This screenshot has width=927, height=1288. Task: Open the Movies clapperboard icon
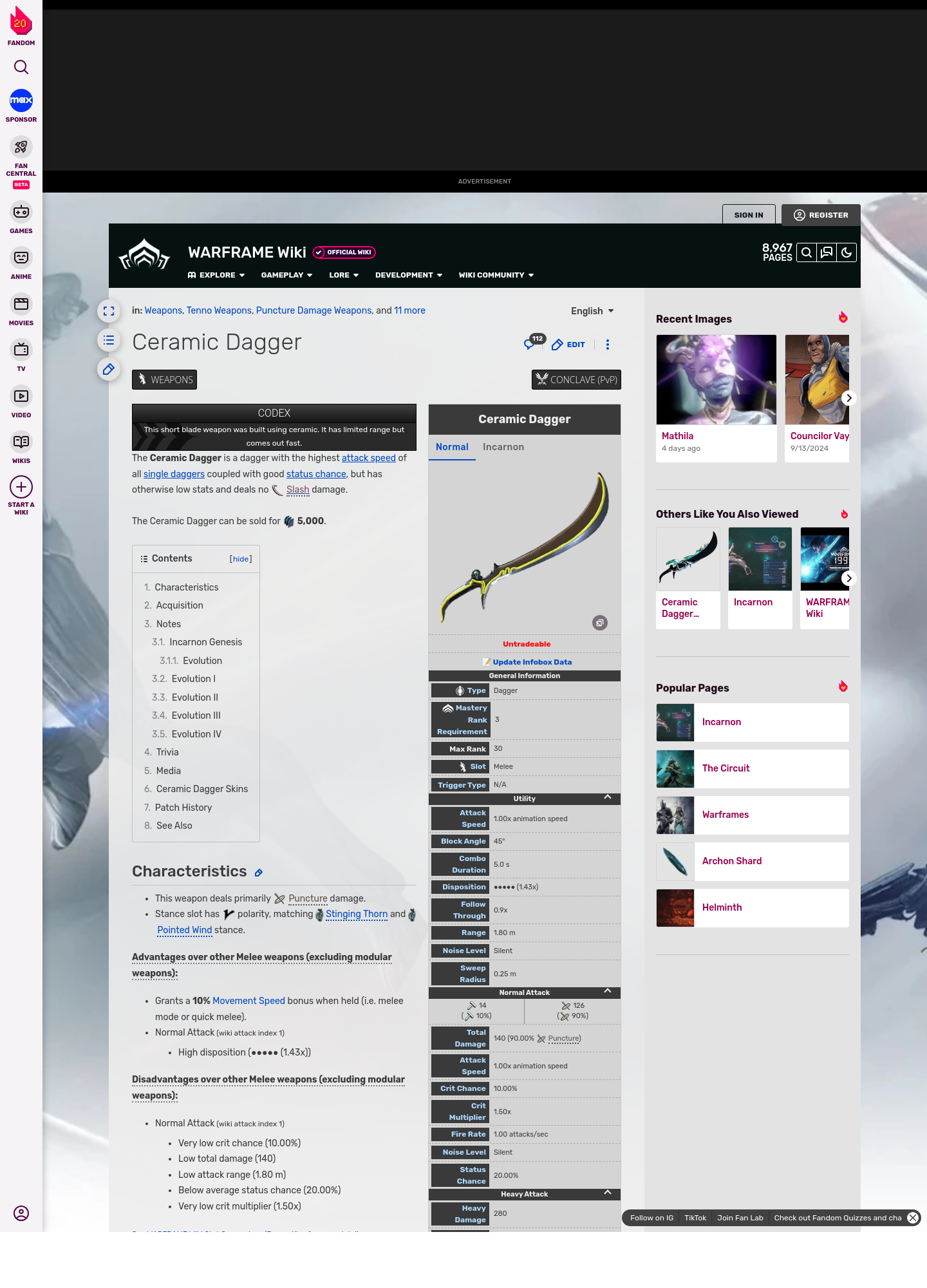click(x=21, y=303)
